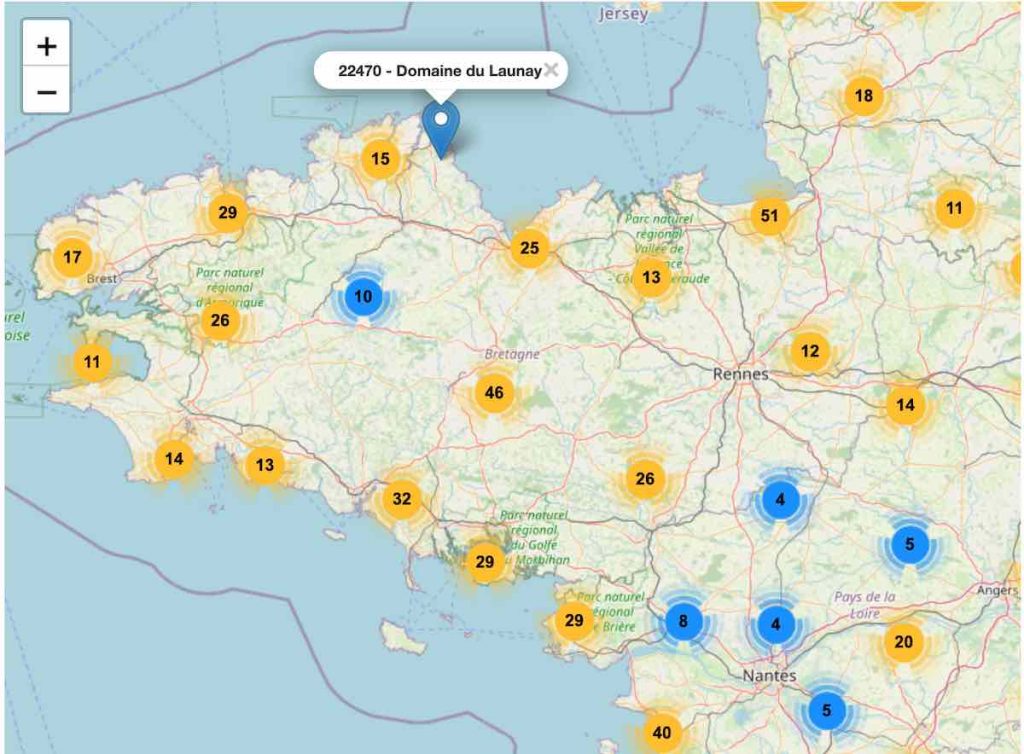Close the Domaine du Launay popup

550,70
